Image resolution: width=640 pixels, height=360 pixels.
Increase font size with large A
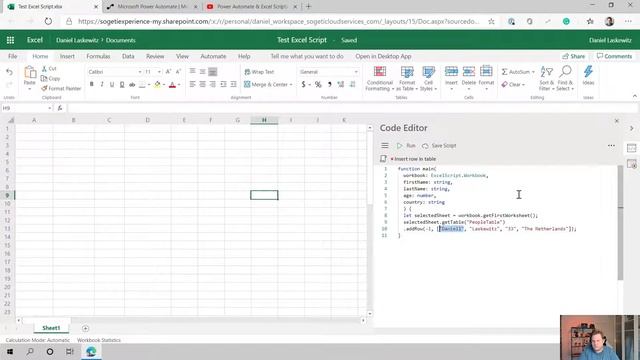pos(168,72)
